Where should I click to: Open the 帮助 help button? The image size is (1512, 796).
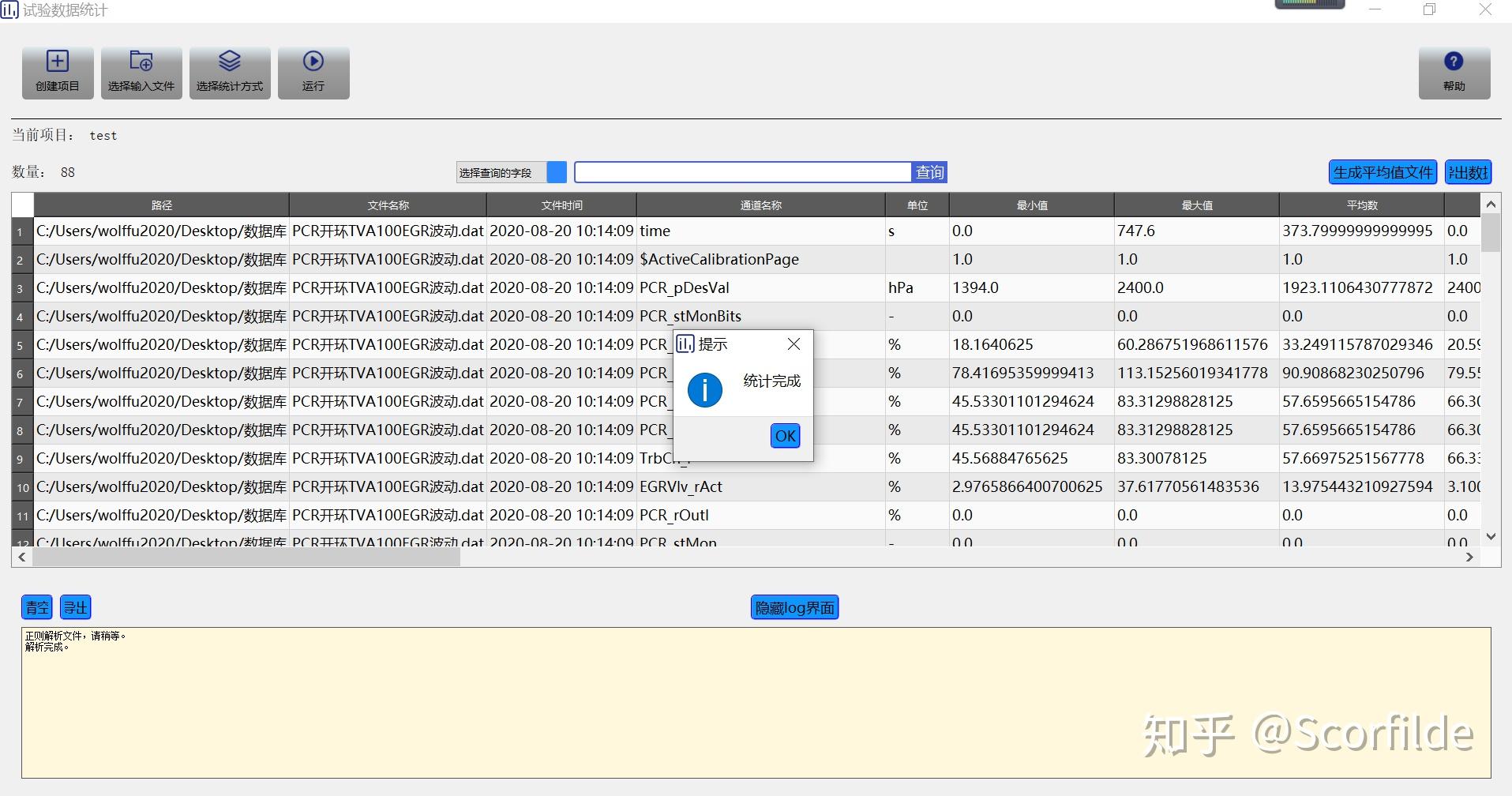click(x=1454, y=73)
